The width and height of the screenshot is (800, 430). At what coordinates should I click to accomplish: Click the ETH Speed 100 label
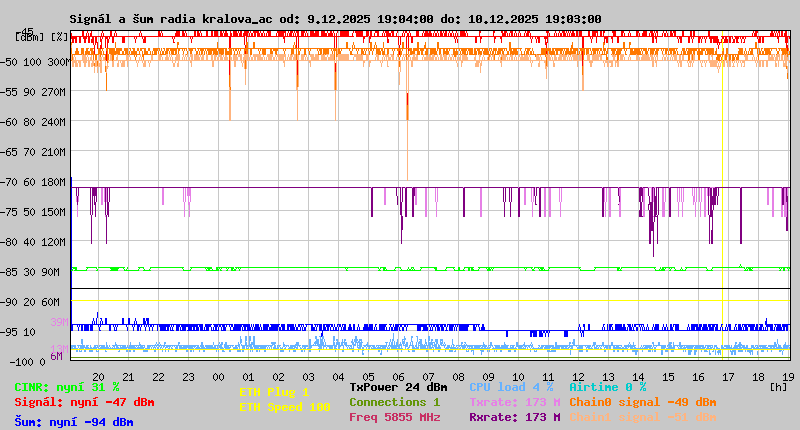284,407
